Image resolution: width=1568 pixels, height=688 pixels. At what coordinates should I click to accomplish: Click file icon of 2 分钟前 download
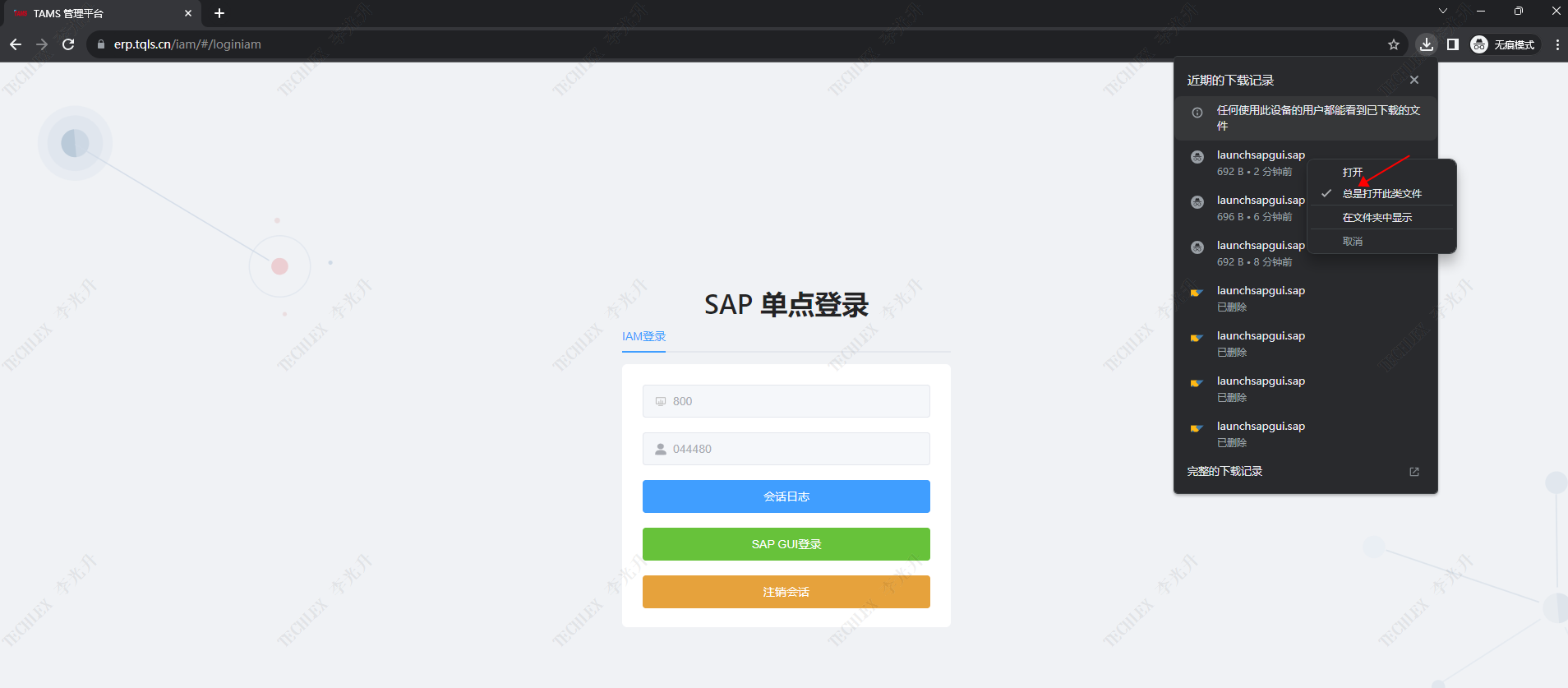(1197, 157)
